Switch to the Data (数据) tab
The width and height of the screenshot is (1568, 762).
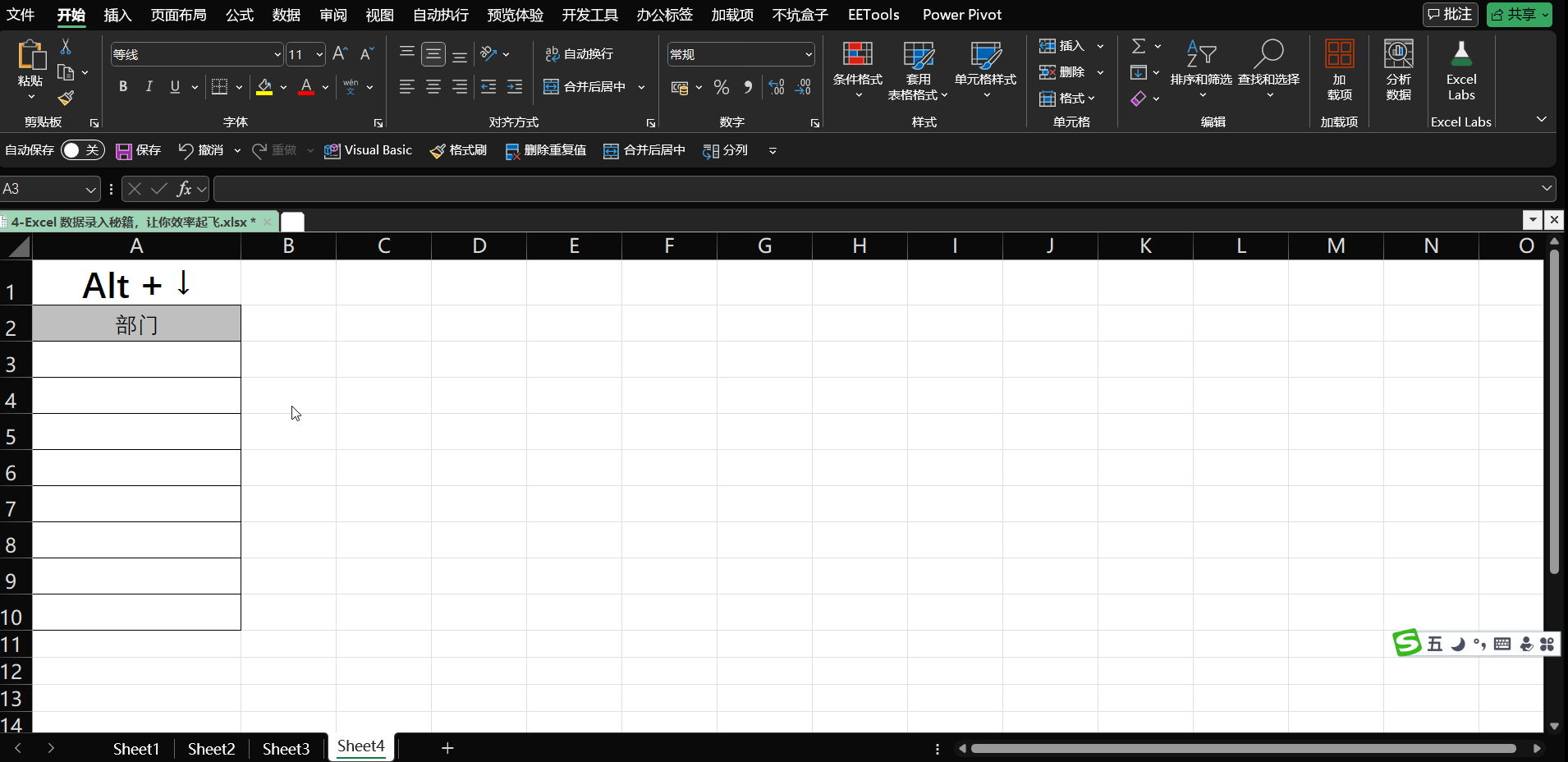pos(287,15)
